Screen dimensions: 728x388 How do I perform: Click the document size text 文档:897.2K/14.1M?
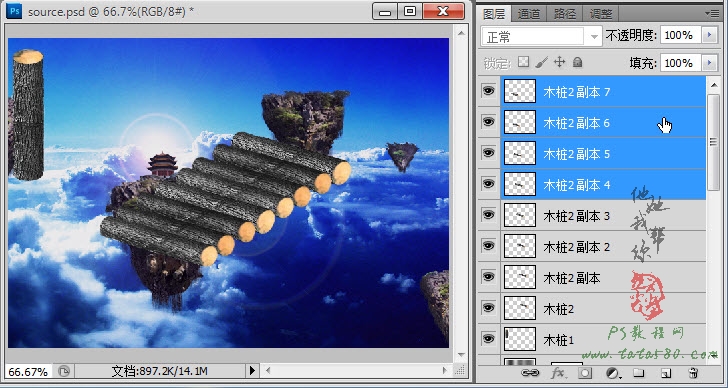click(x=160, y=371)
